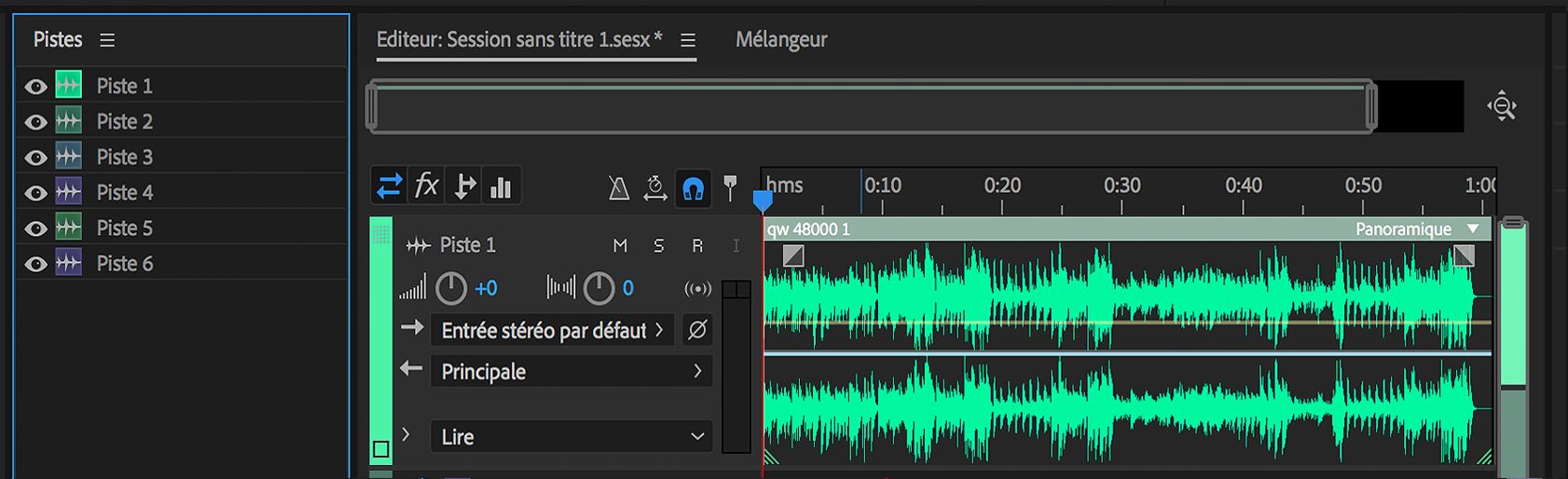The width and height of the screenshot is (1568, 479).
Task: Click the global clip stretching icon
Action: pyautogui.click(x=655, y=188)
